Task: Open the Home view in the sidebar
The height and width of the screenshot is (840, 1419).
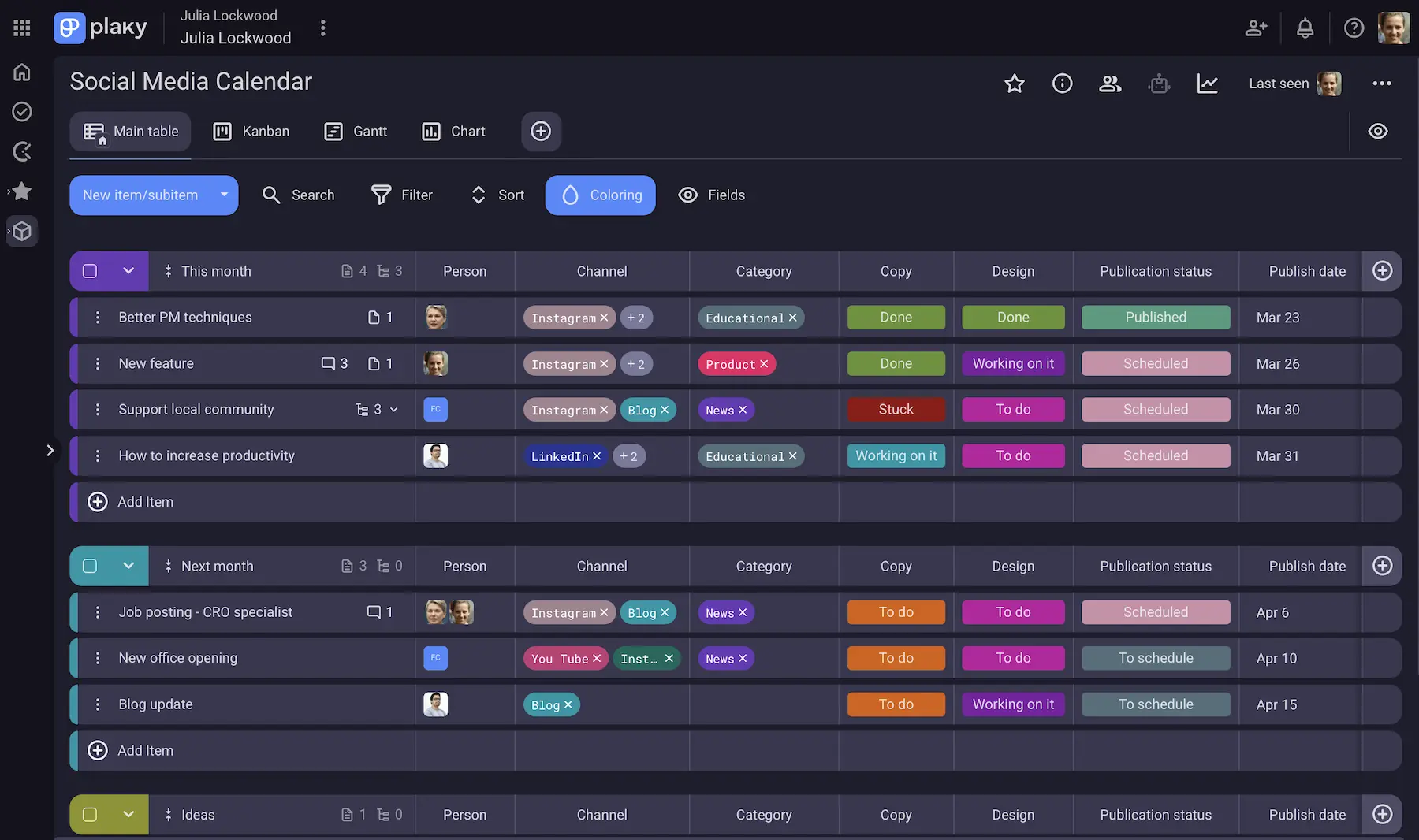Action: tap(21, 72)
